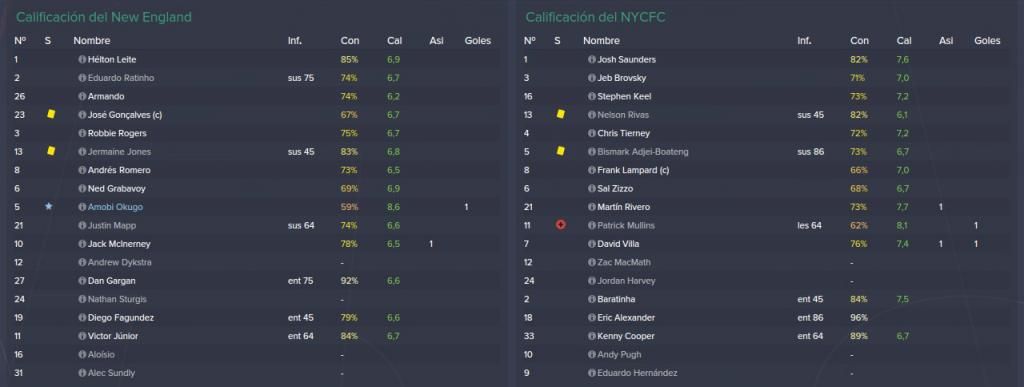Select Jack McInerney player name

point(119,244)
